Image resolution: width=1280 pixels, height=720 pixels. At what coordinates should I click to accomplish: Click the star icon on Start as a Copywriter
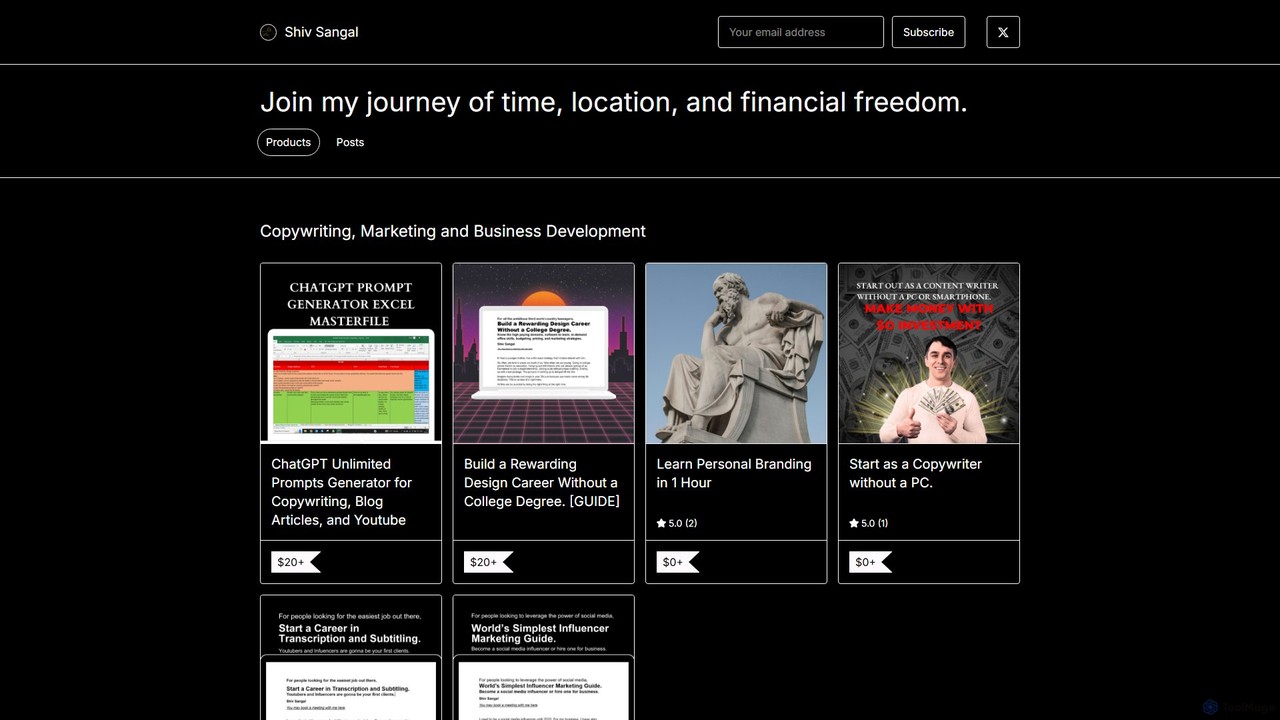pyautogui.click(x=854, y=523)
